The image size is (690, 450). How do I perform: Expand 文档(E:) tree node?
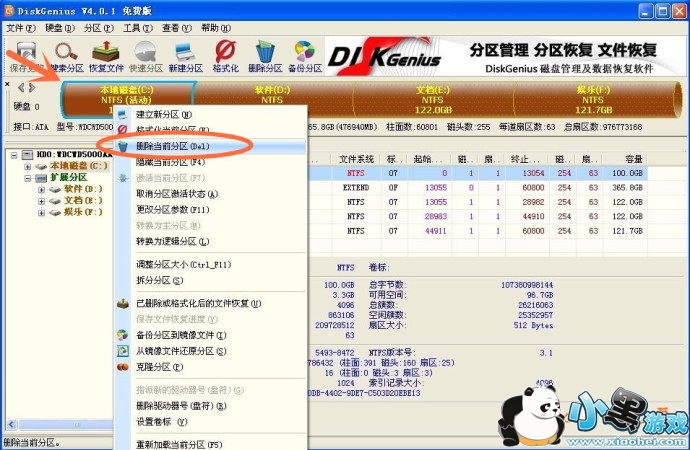41,201
